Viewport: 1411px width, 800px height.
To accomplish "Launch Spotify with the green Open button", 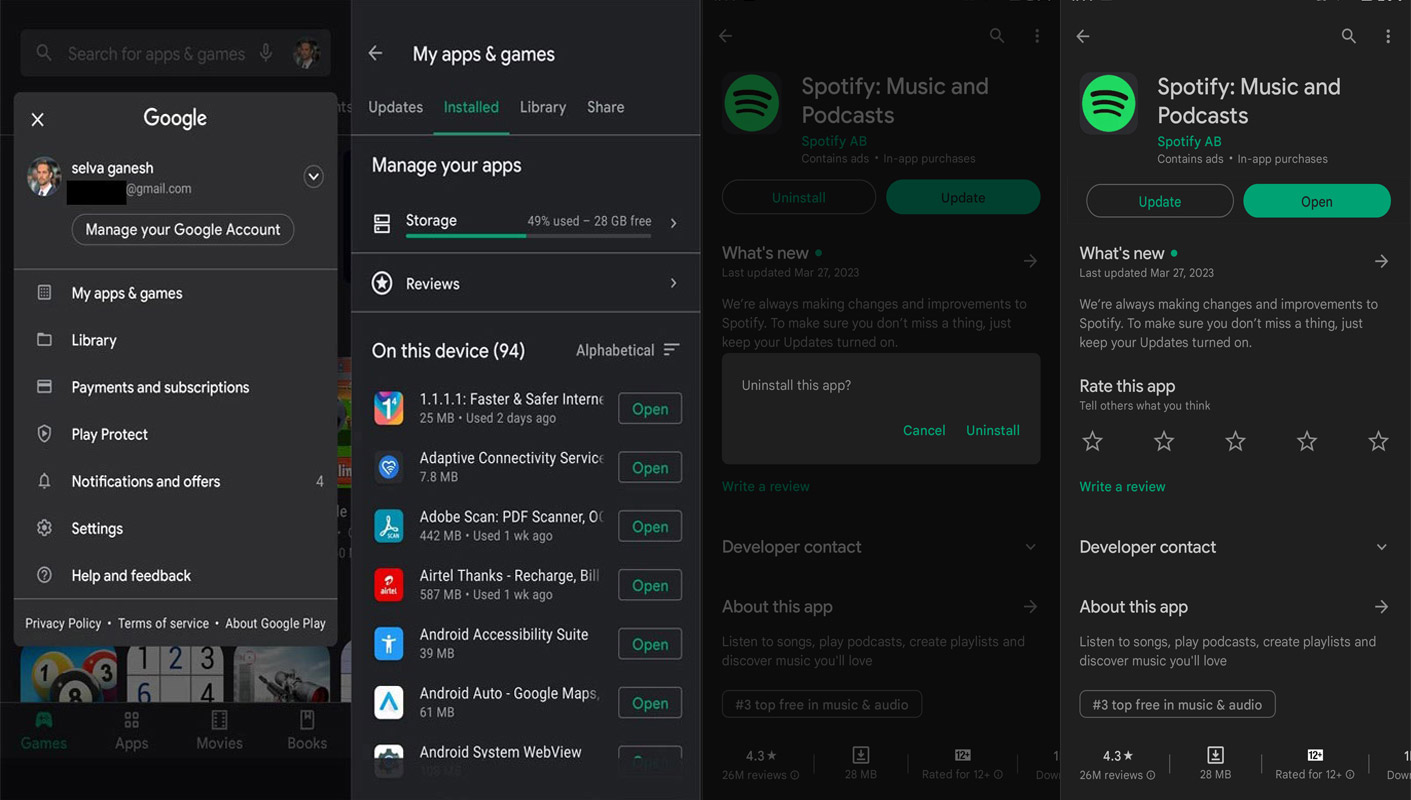I will [x=1317, y=201].
